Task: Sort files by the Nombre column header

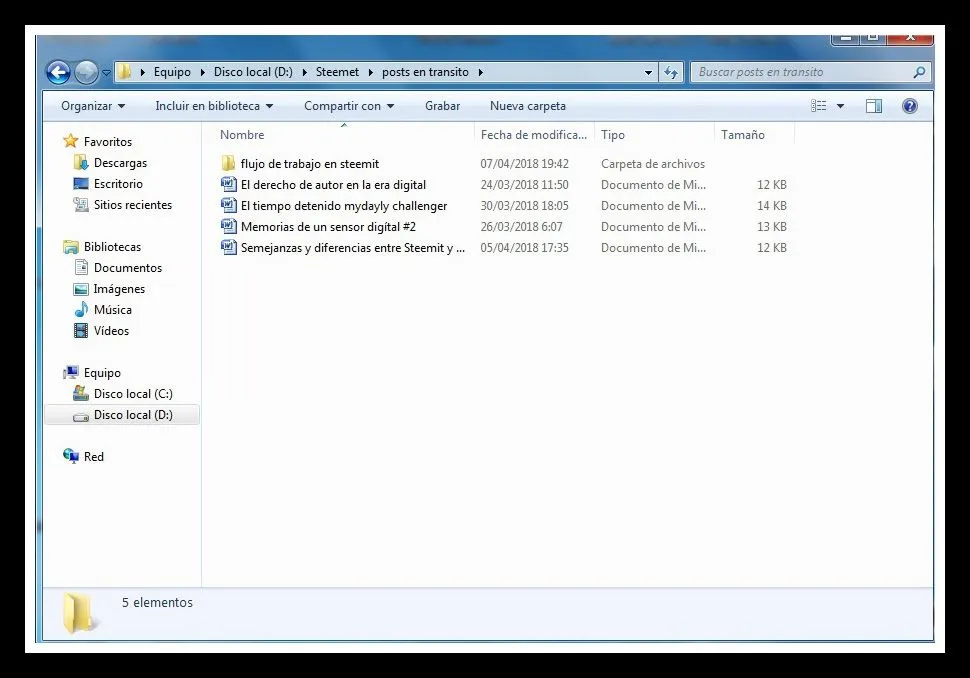Action: point(242,135)
